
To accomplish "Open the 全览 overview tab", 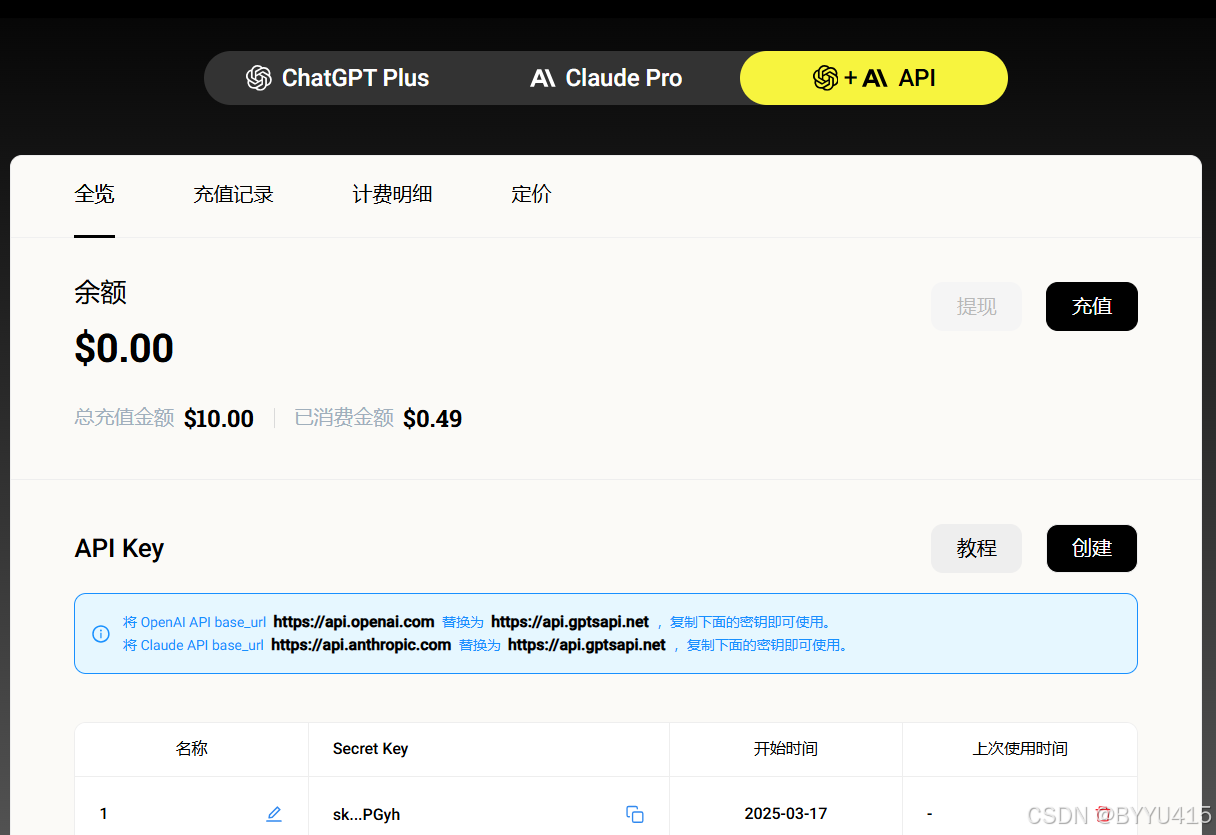I will (x=94, y=194).
